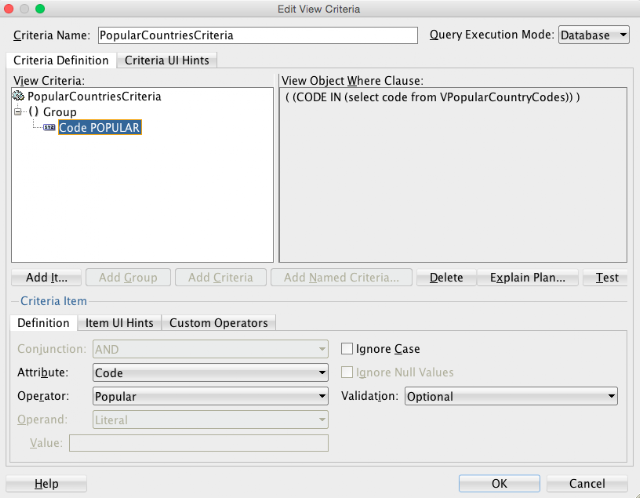Click into the Criteria Name field

coord(258,35)
